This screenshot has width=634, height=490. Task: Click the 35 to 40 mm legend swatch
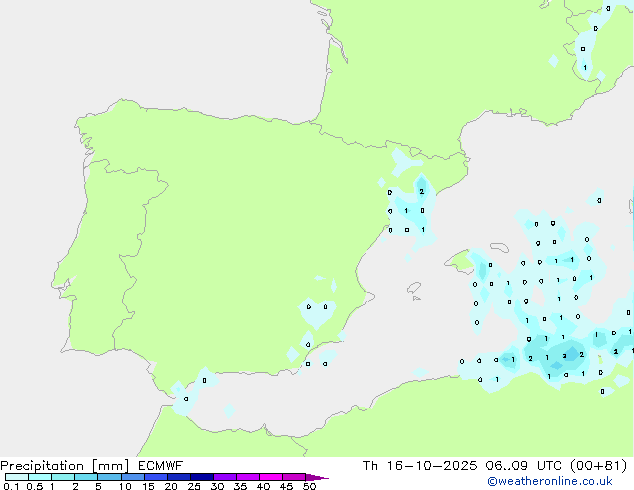coord(248,477)
